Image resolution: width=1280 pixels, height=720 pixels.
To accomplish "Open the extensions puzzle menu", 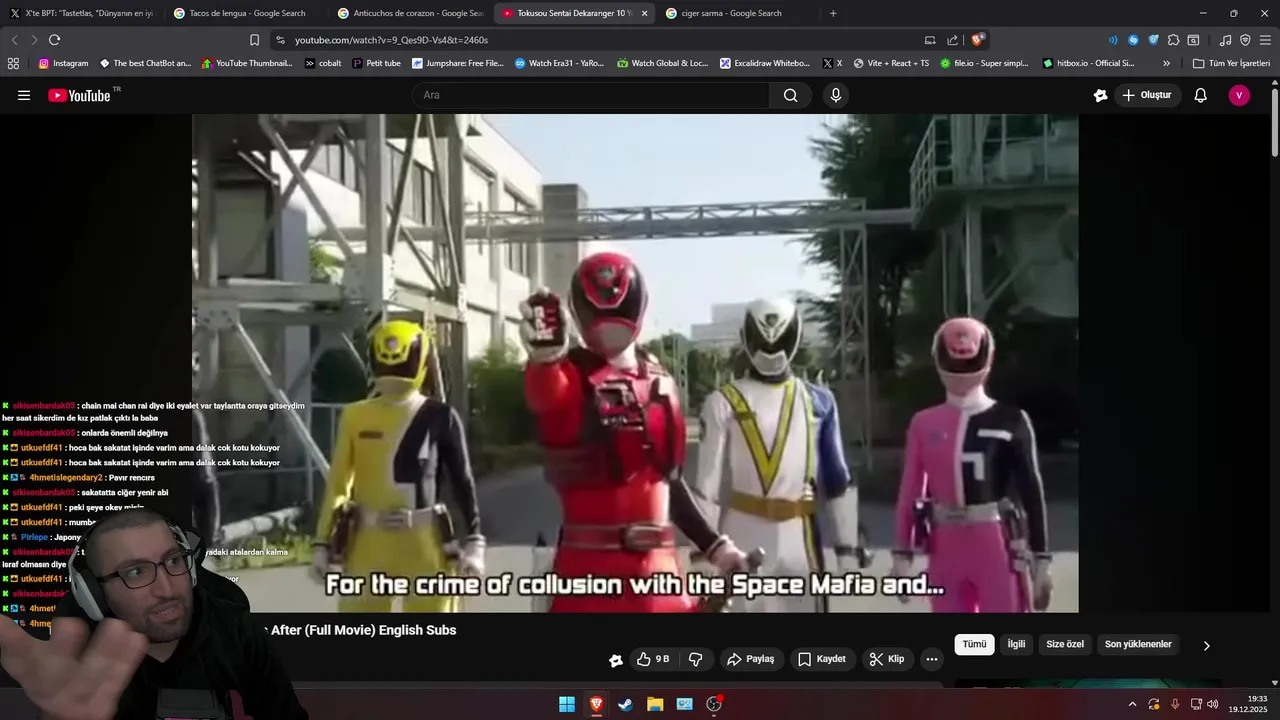I will pyautogui.click(x=1173, y=40).
